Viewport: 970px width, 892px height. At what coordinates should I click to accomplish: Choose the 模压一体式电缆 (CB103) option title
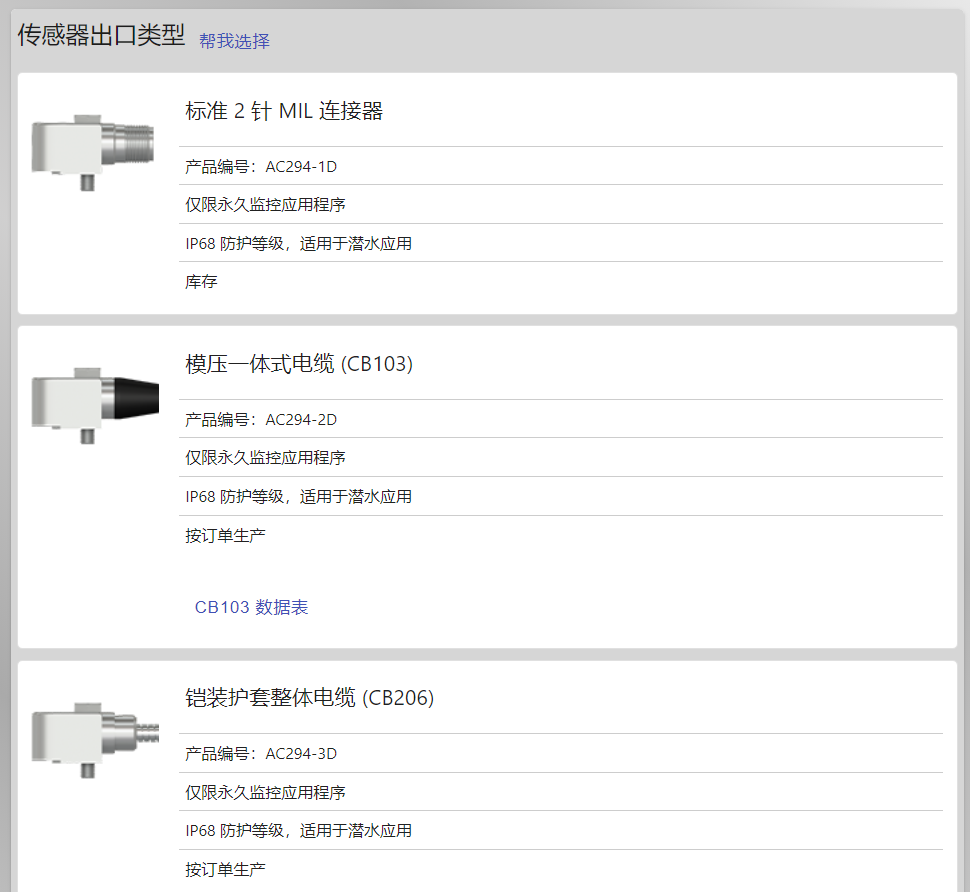299,364
